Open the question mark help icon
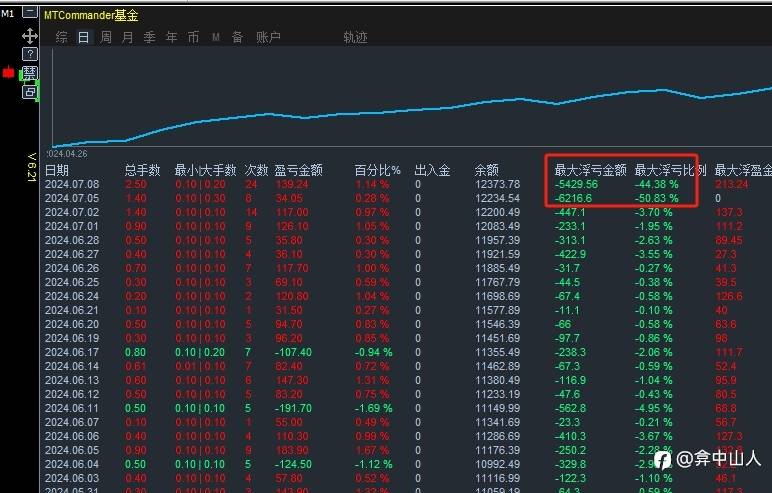The image size is (772, 493). point(30,54)
